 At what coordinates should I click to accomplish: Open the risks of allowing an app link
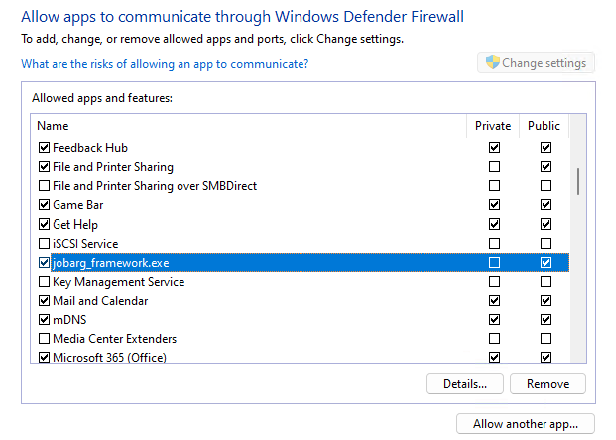coord(165,64)
